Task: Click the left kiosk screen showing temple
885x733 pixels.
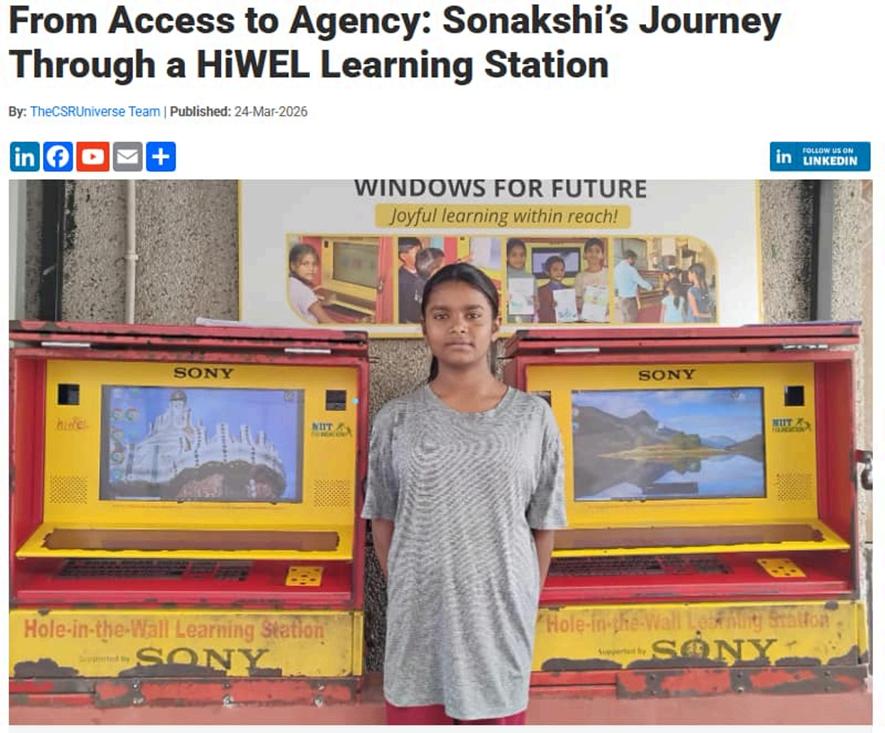Action: pyautogui.click(x=202, y=444)
